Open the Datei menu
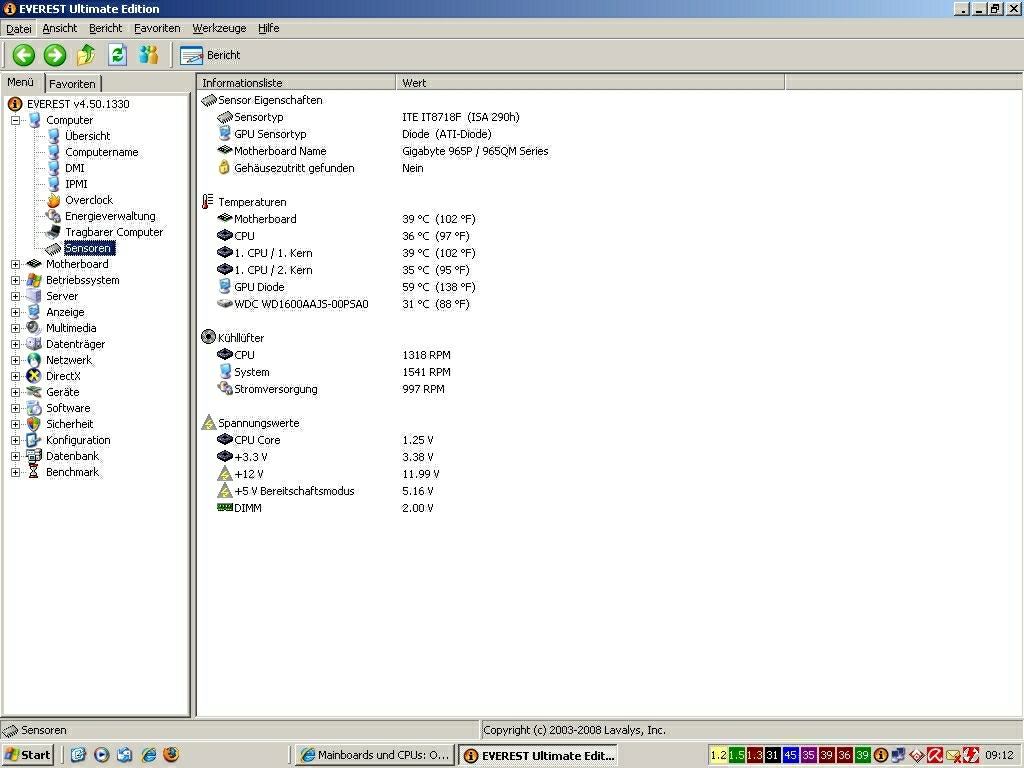1024x768 pixels. [x=18, y=28]
